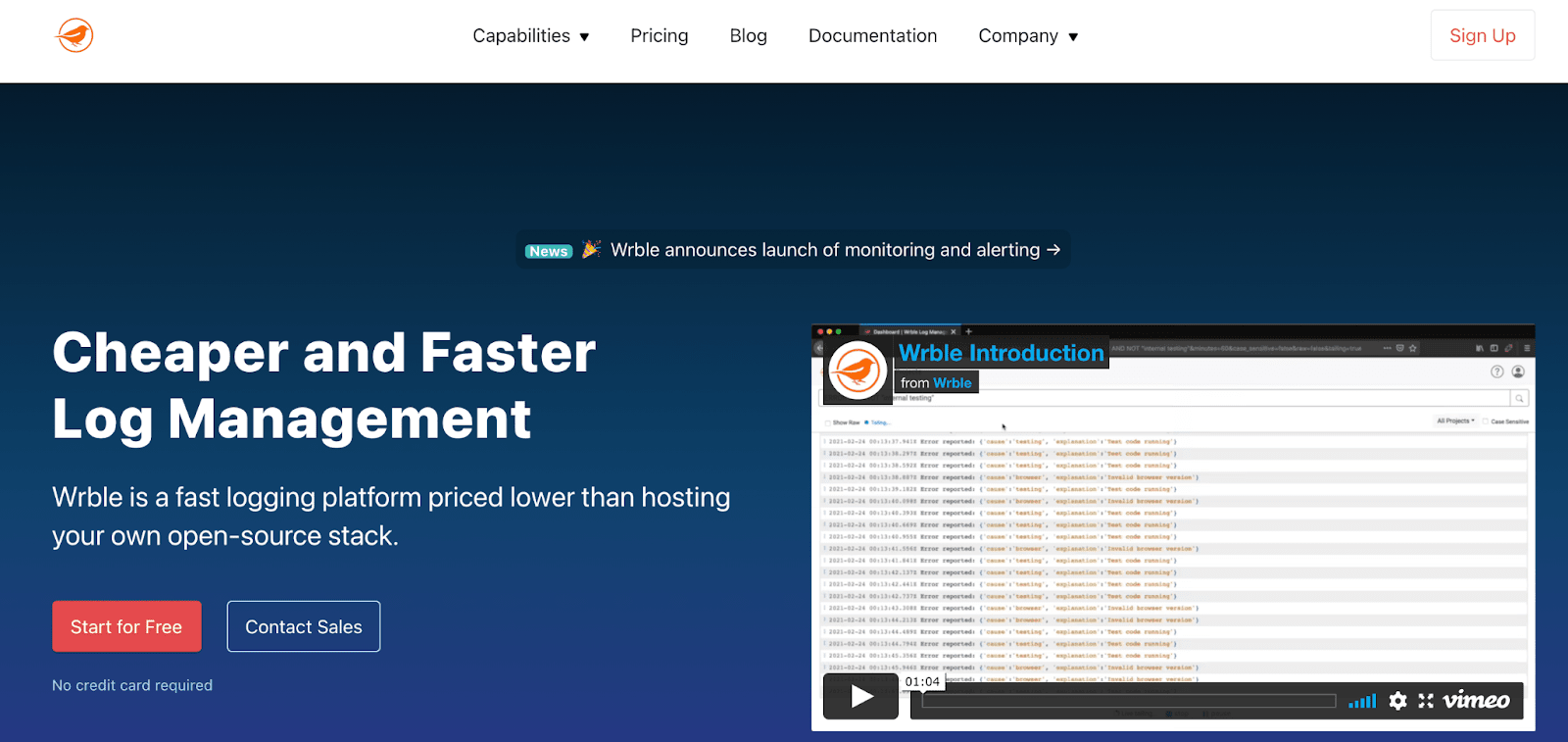Viewport: 1568px width, 742px height.
Task: Expand the Company dropdown menu
Action: click(x=1028, y=36)
